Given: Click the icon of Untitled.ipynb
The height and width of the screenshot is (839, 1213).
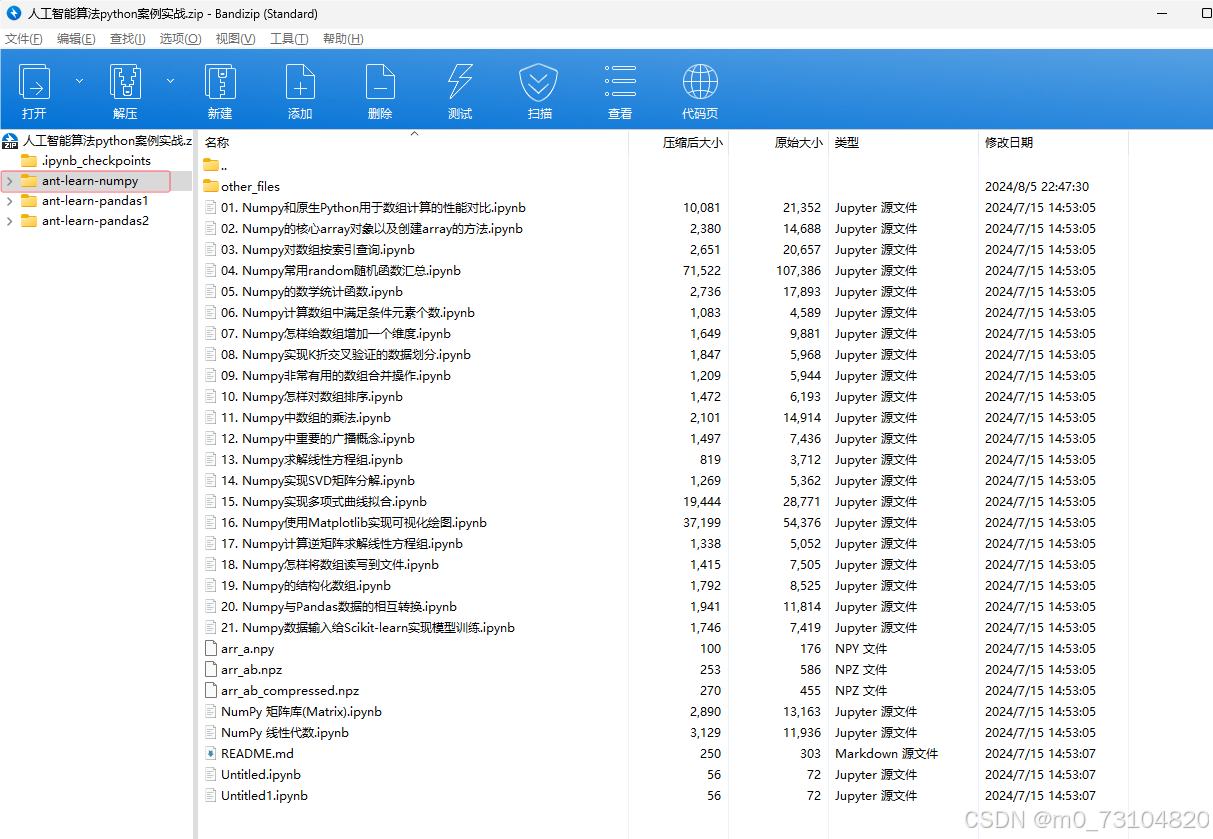Looking at the screenshot, I should click(x=210, y=775).
